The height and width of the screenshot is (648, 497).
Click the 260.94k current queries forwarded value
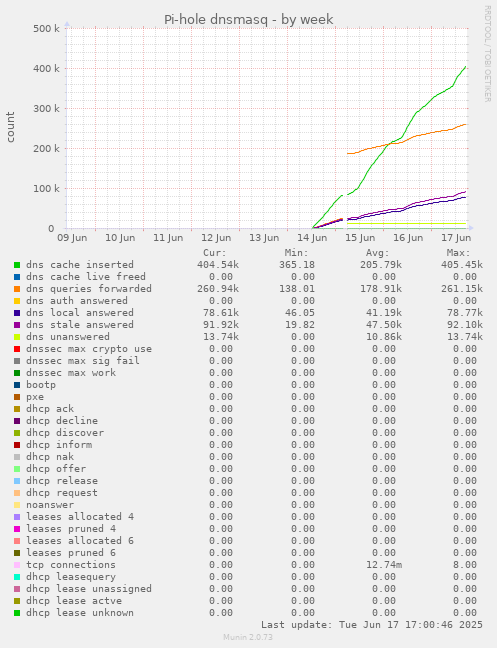[x=218, y=288]
